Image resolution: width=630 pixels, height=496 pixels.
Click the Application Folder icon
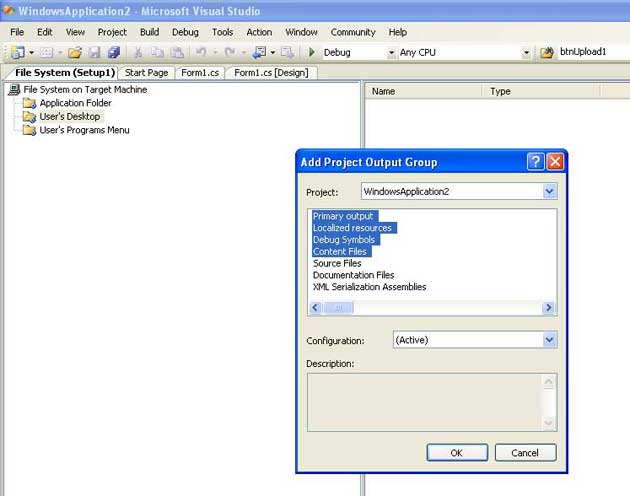[29, 103]
